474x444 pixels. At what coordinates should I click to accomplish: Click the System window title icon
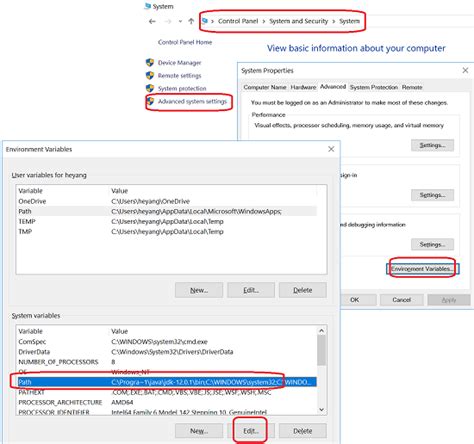coord(148,6)
